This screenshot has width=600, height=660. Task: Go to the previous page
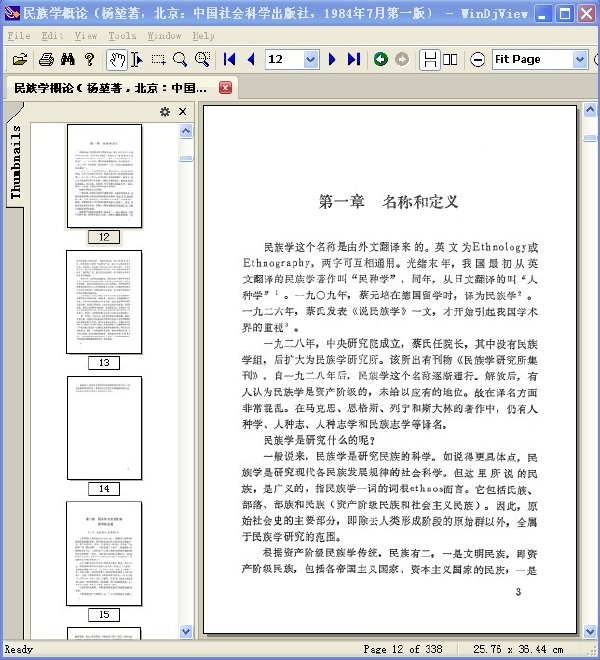[x=251, y=59]
